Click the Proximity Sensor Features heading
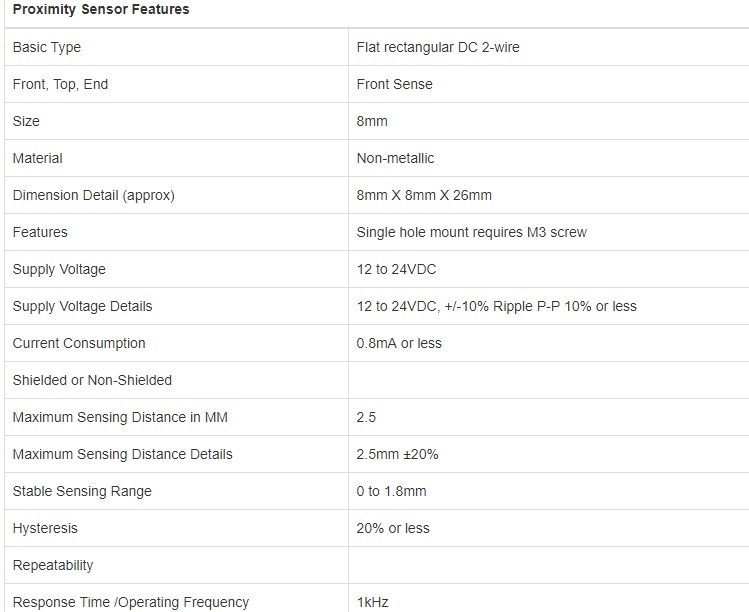The width and height of the screenshot is (749, 612). [101, 9]
